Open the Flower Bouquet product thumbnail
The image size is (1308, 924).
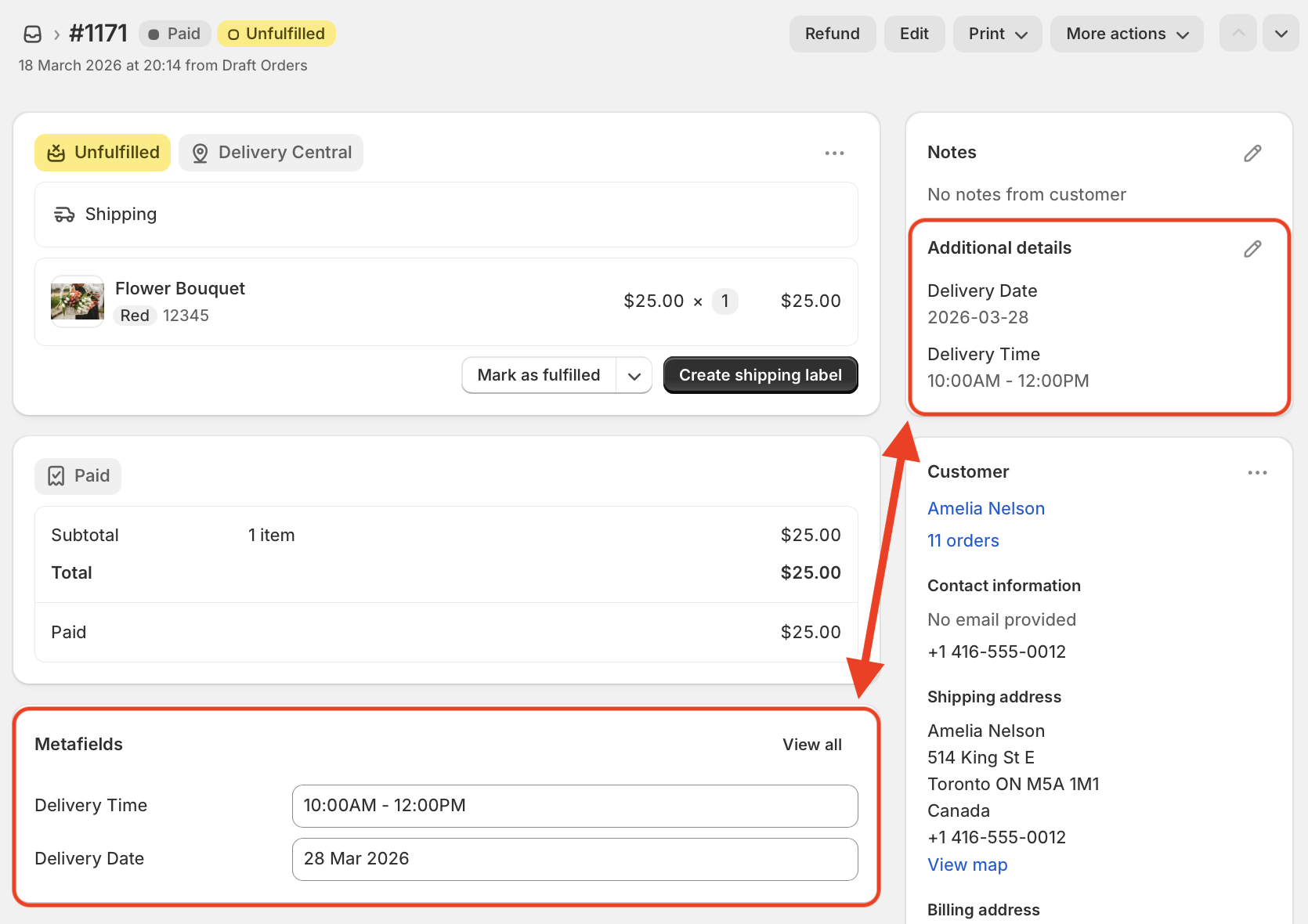coord(78,301)
